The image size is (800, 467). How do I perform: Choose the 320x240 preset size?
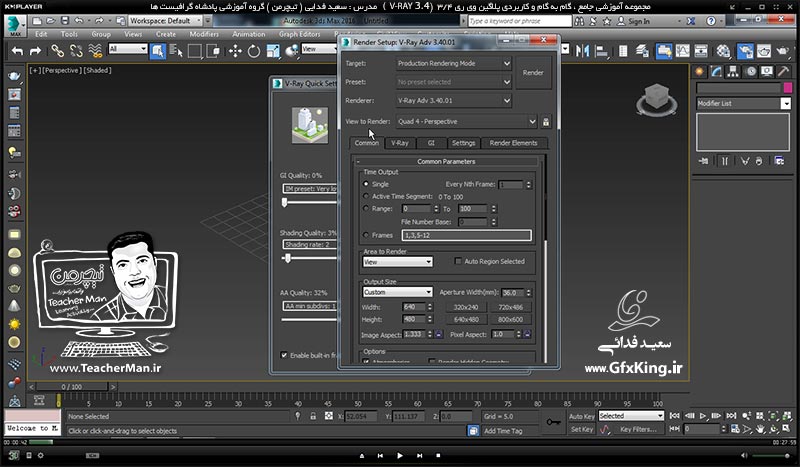(466, 307)
